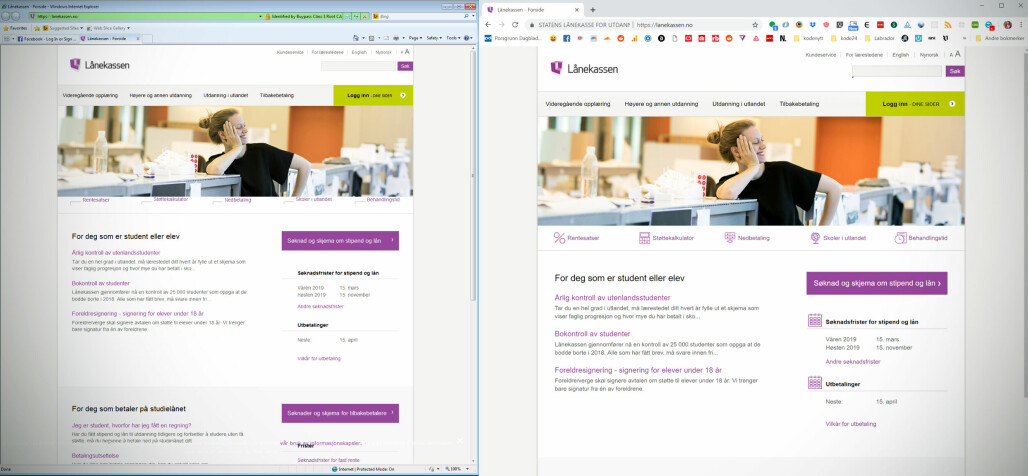
Task: Open the Page menu in Internet Explorer
Action: pos(414,38)
